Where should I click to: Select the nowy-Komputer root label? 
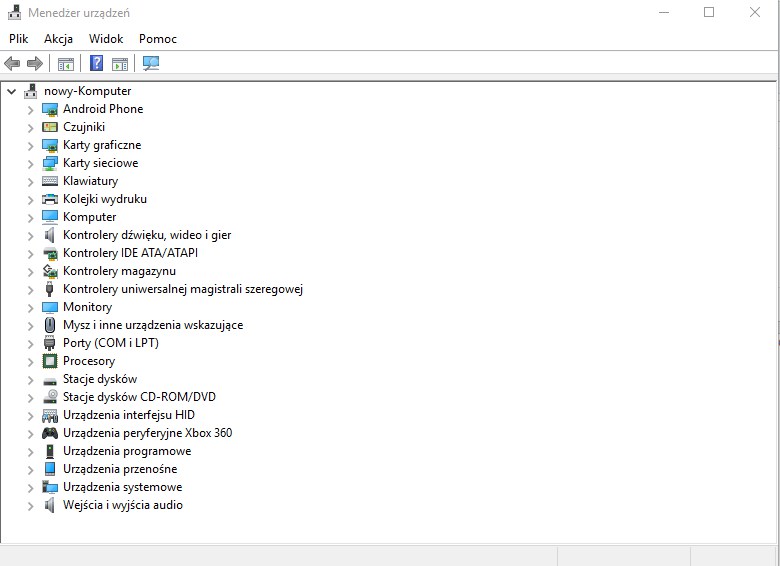pyautogui.click(x=88, y=91)
